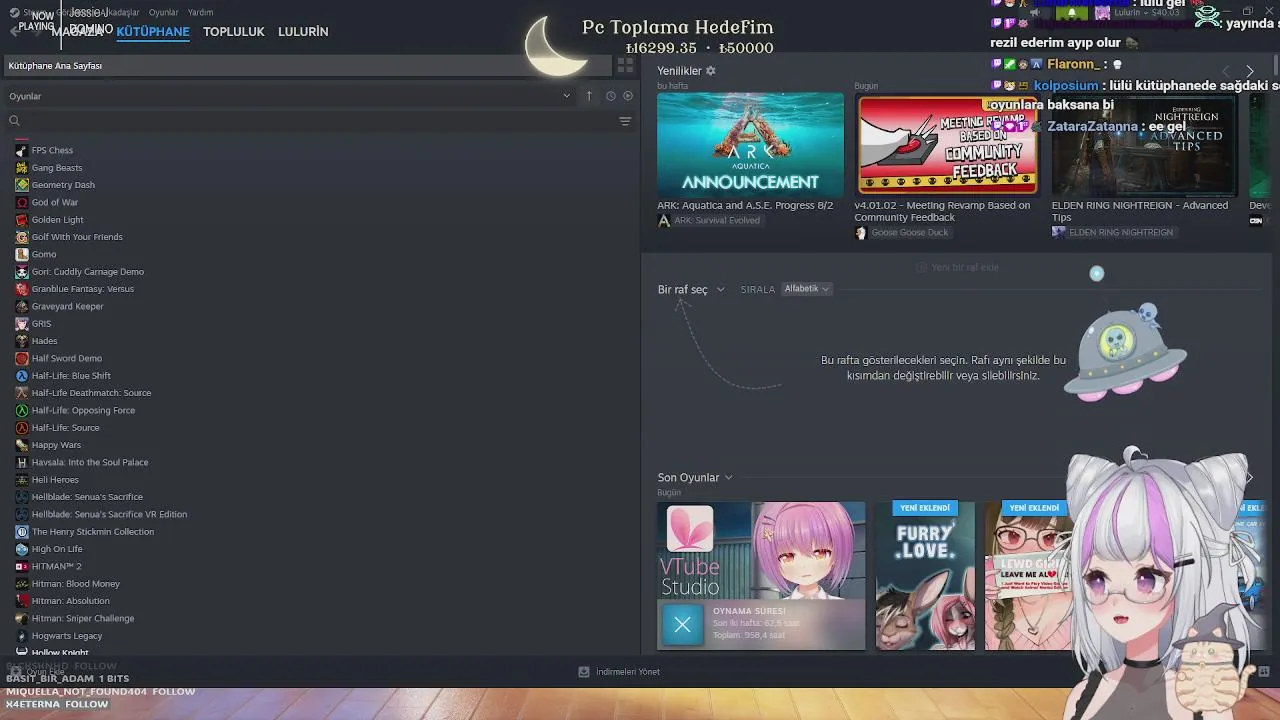The width and height of the screenshot is (1280, 720).
Task: Select Gang Beasts in the list
Action: tap(57, 168)
